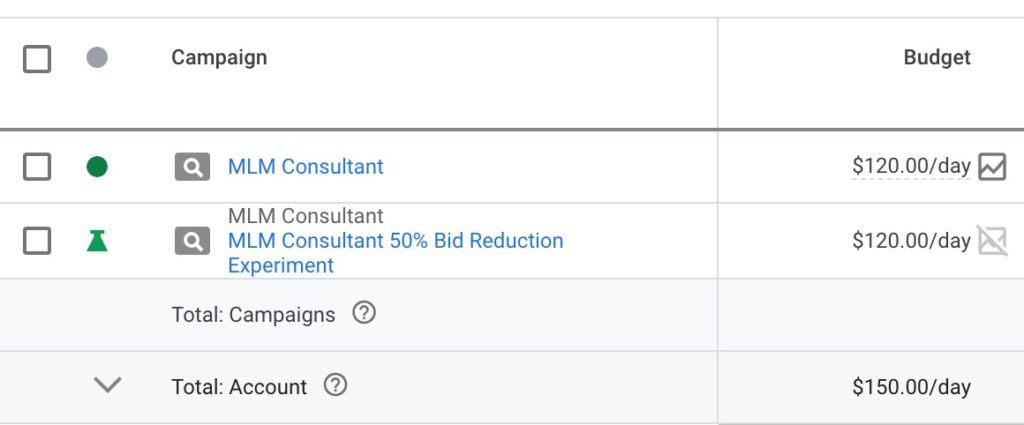Click disabled budget chart icon on experiment row
Viewport: 1024px width, 425px height.
coord(992,240)
